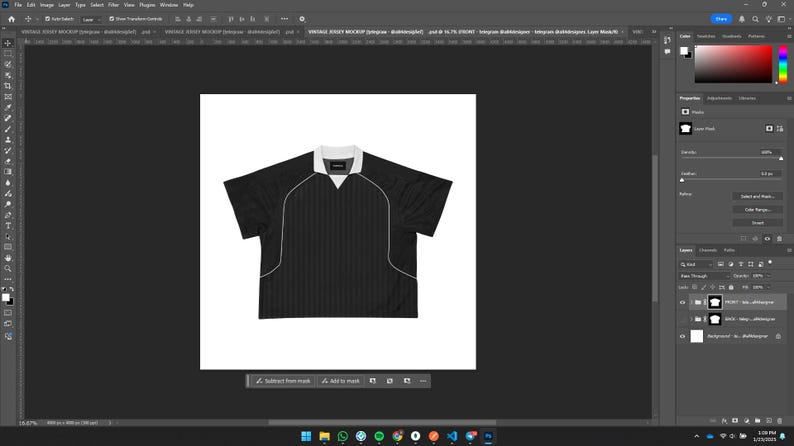The height and width of the screenshot is (446, 794).
Task: Open more options ellipsis in options bar
Action: coord(284,19)
